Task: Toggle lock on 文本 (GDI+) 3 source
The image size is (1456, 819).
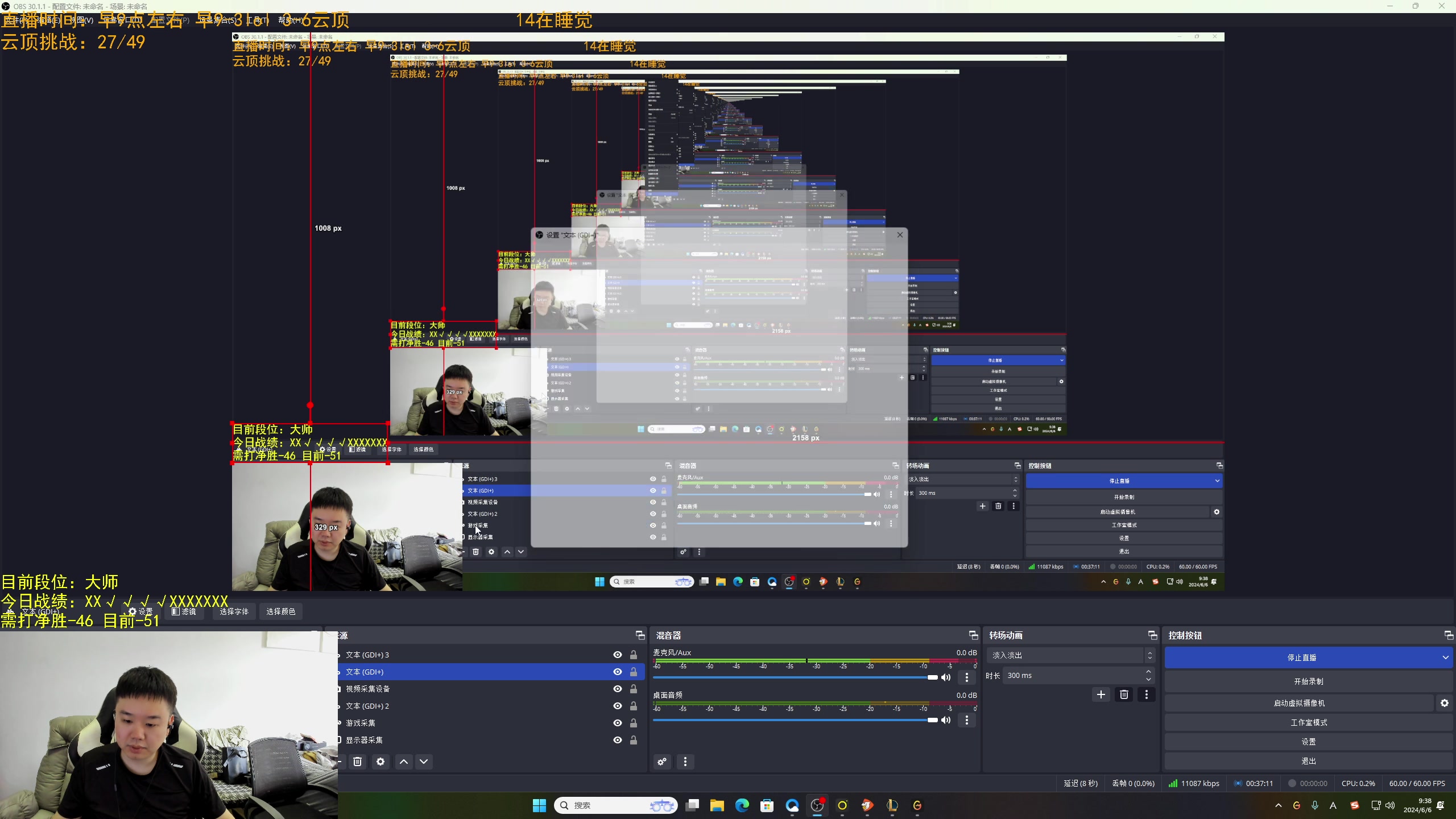Action: pos(634,655)
